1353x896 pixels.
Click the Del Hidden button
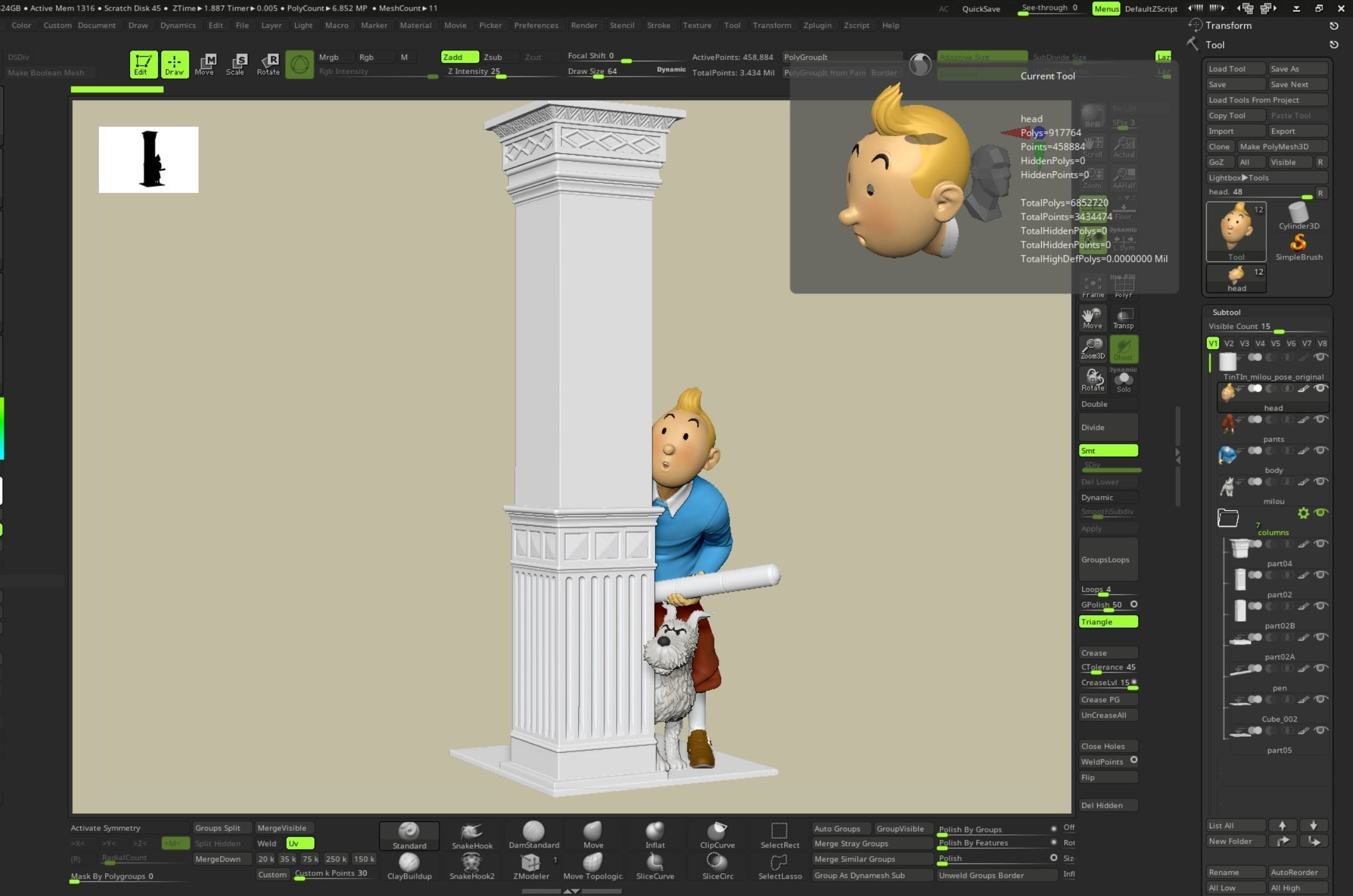click(1108, 805)
